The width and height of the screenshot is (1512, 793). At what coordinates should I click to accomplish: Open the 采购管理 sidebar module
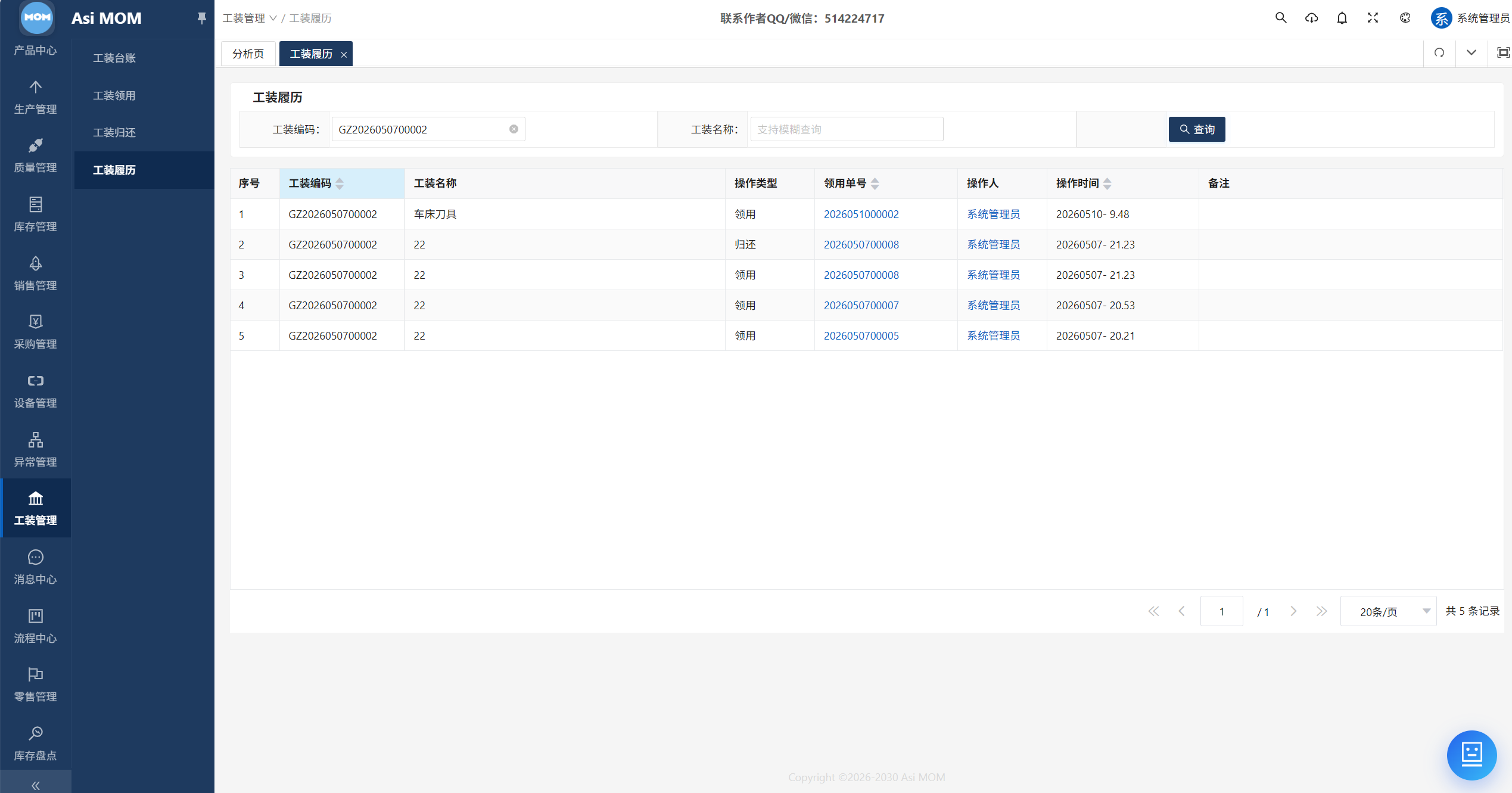tap(36, 332)
